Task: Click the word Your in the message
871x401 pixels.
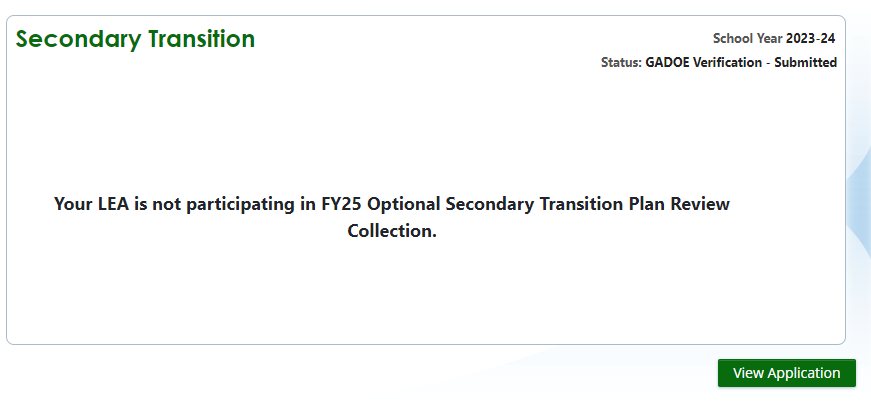Action: 72,204
